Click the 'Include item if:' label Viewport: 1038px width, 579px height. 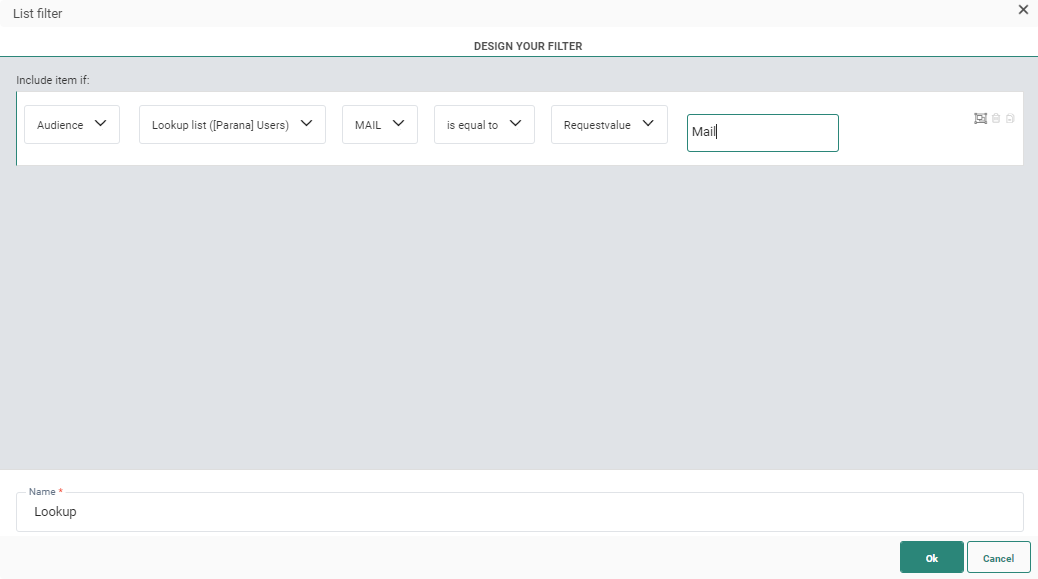pos(53,79)
